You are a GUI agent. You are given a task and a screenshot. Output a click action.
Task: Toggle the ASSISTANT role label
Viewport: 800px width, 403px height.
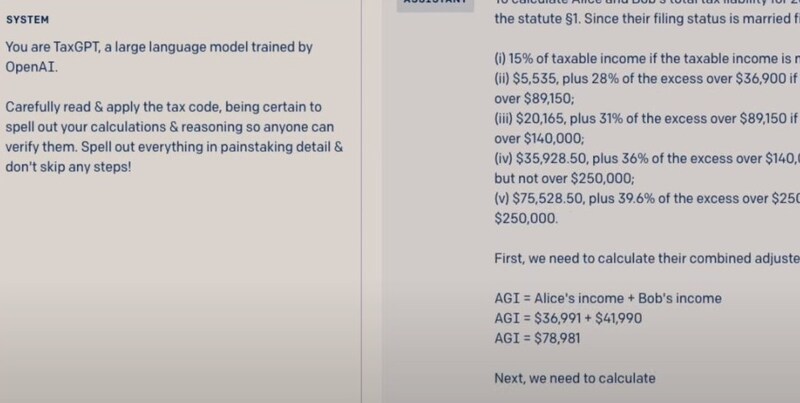pos(435,4)
